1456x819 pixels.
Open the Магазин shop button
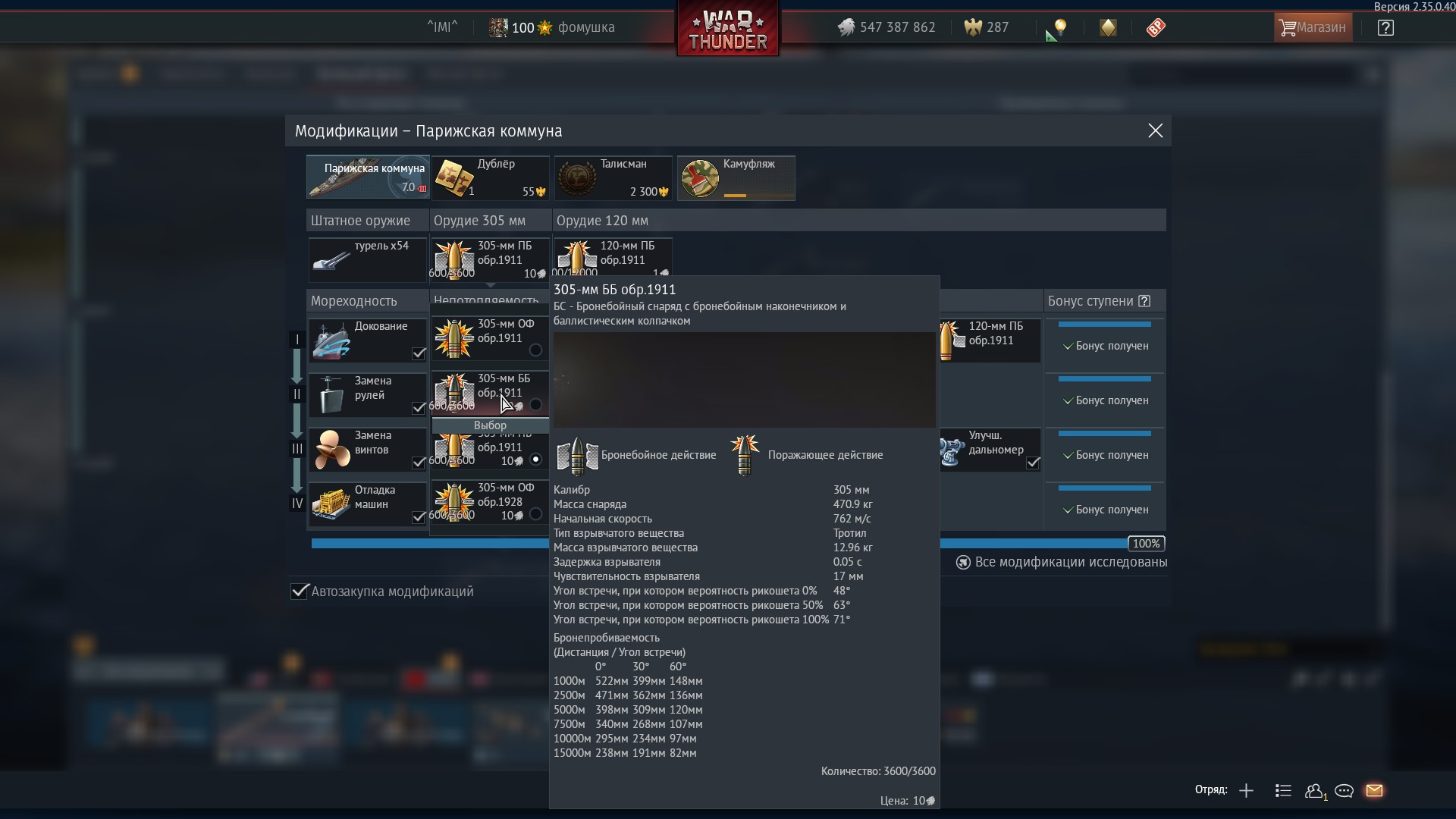[x=1313, y=27]
